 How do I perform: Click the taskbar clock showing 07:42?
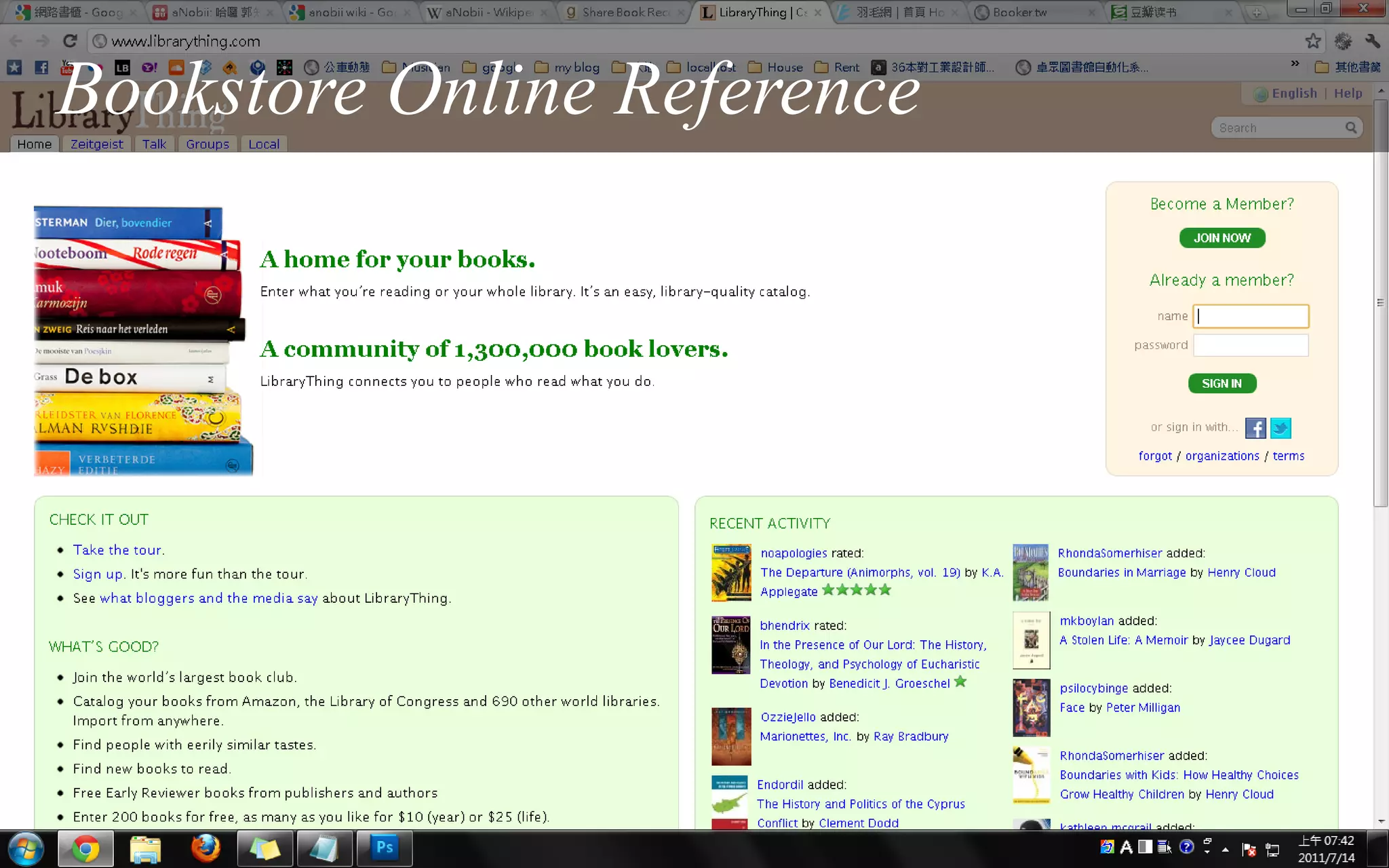[1326, 849]
